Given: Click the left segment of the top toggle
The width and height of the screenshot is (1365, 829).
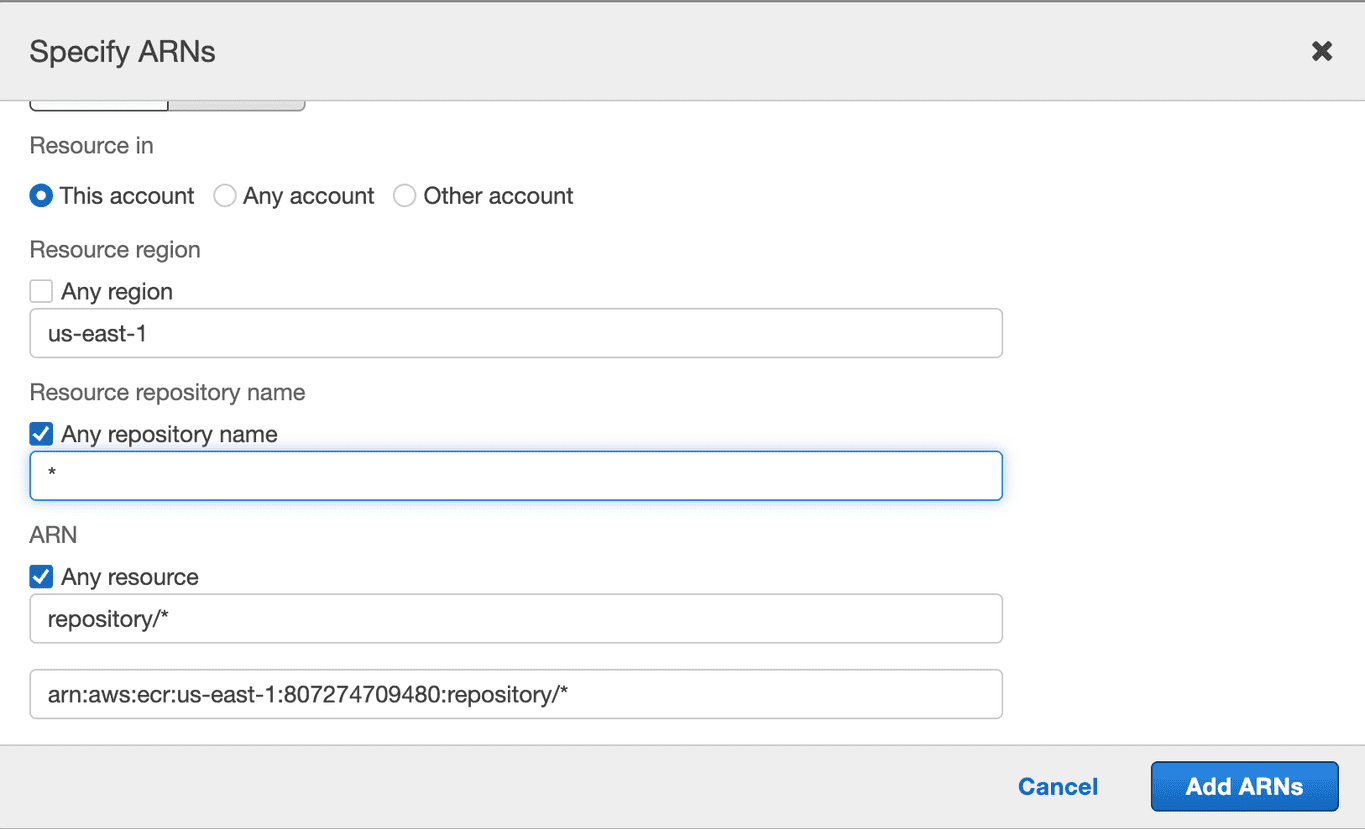Looking at the screenshot, I should 97,100.
